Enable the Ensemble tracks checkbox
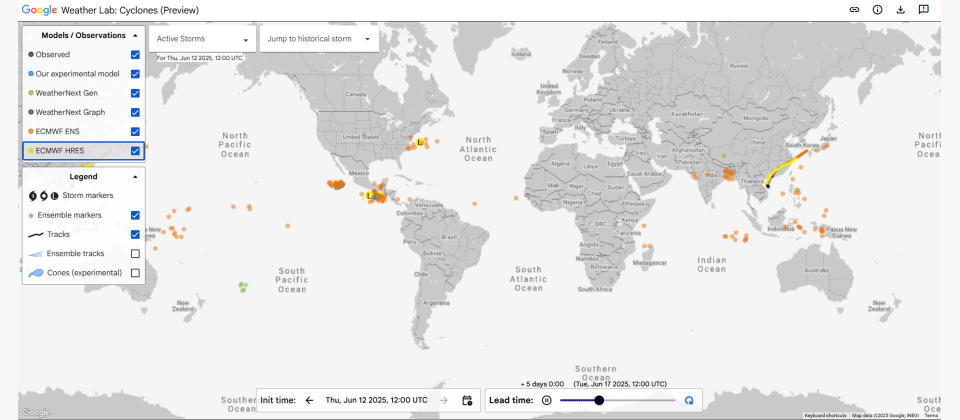Viewport: 960px width, 420px height. (135, 253)
